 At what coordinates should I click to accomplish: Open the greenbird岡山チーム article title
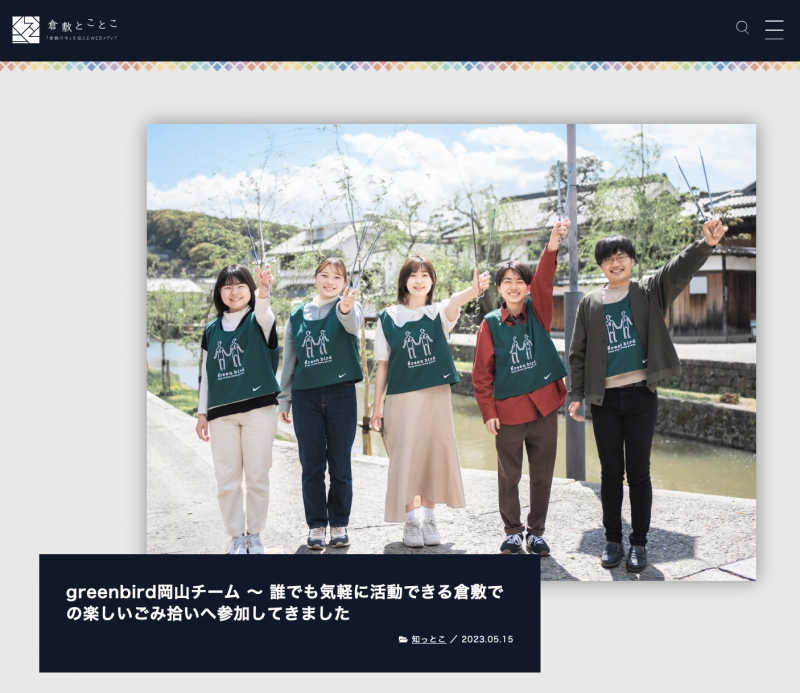pyautogui.click(x=284, y=602)
